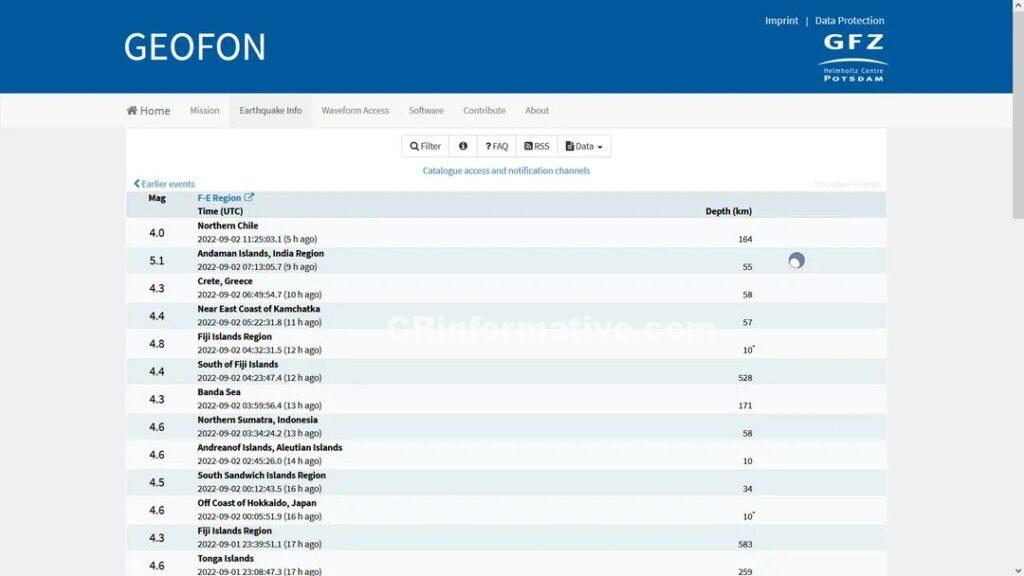The width and height of the screenshot is (1024, 576).
Task: Open the Andaman Islands, India Region event
Action: pos(260,254)
